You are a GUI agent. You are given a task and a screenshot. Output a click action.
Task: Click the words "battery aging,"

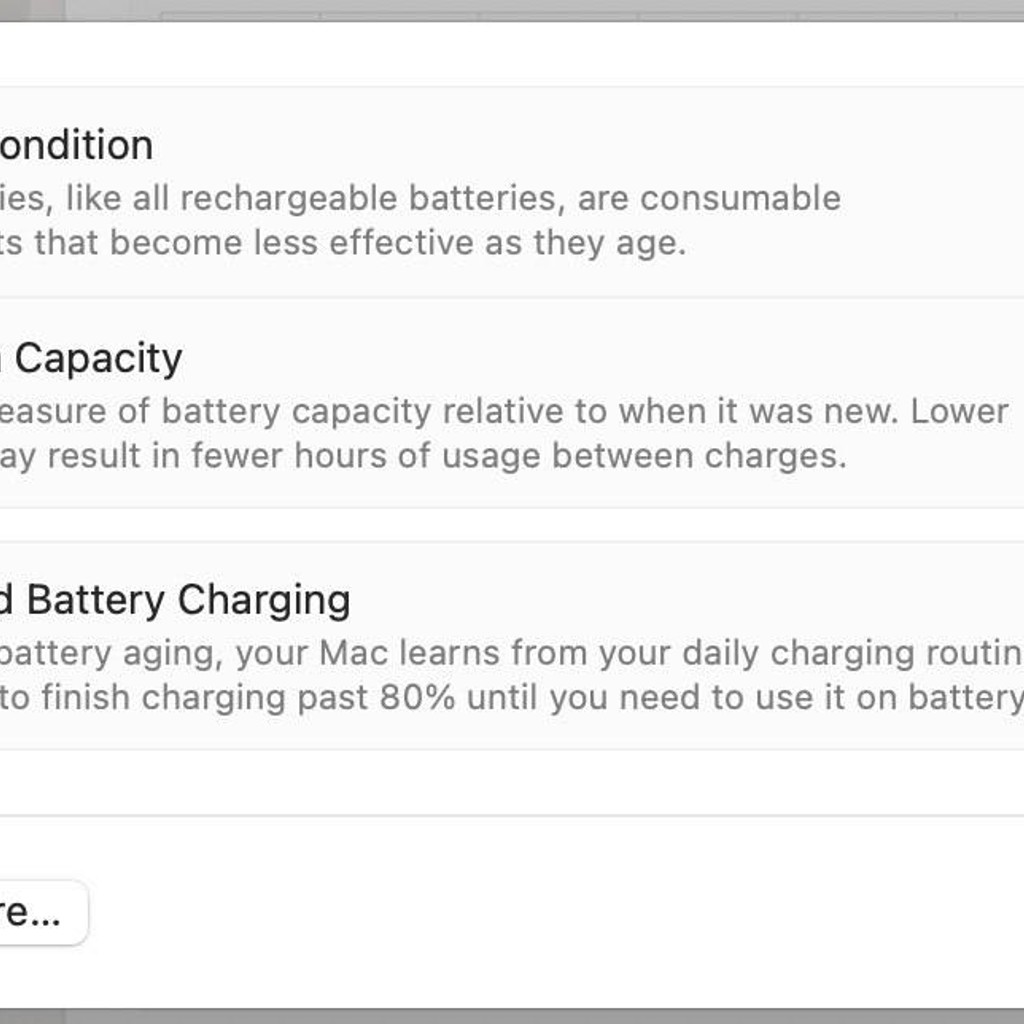tap(112, 654)
